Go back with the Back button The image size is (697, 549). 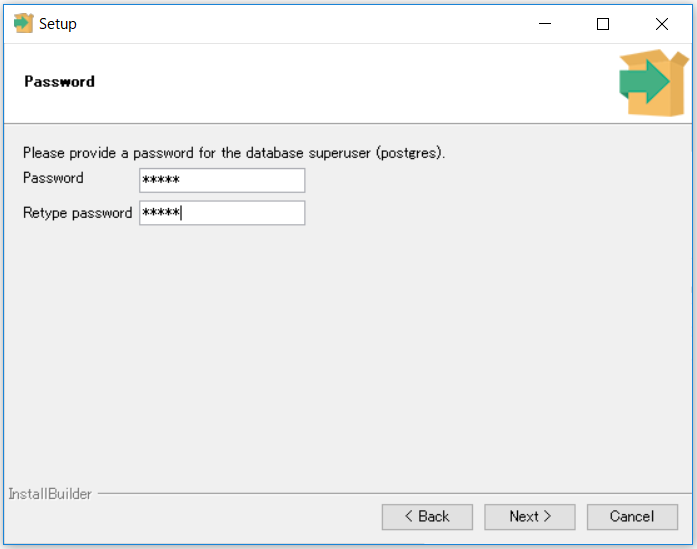(x=427, y=517)
